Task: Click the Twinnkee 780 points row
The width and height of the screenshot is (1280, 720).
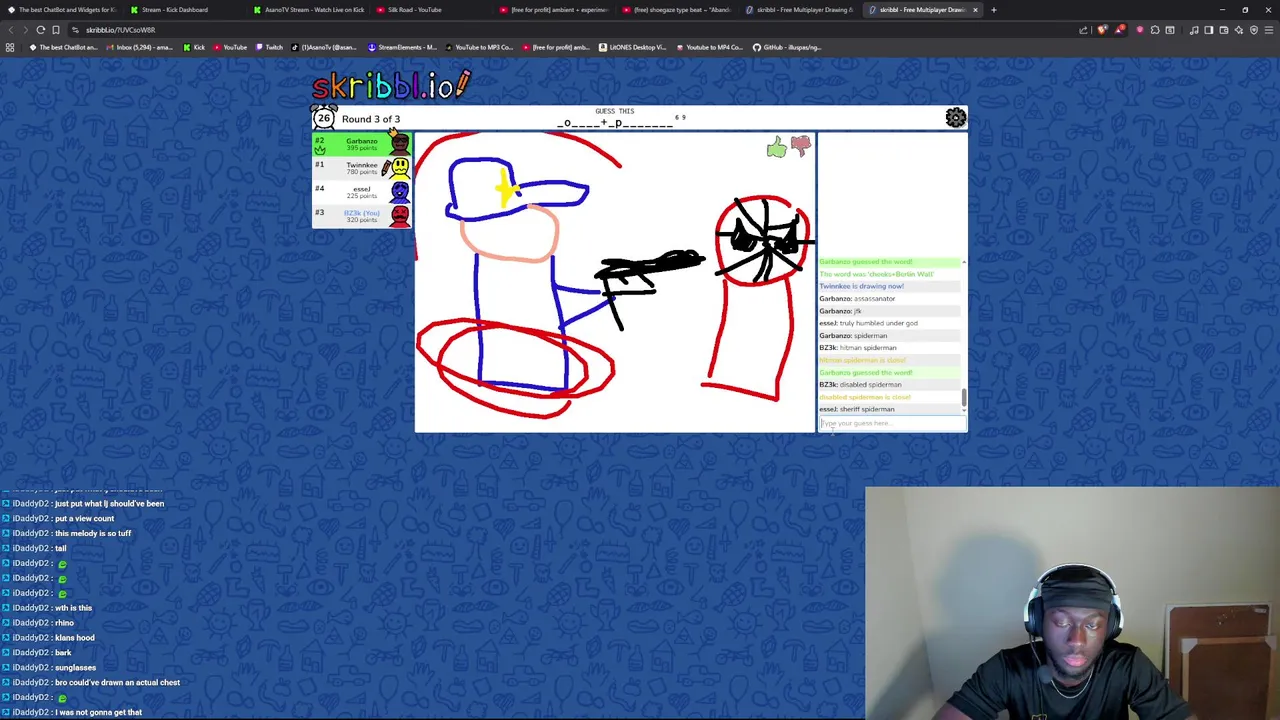Action: (x=361, y=167)
